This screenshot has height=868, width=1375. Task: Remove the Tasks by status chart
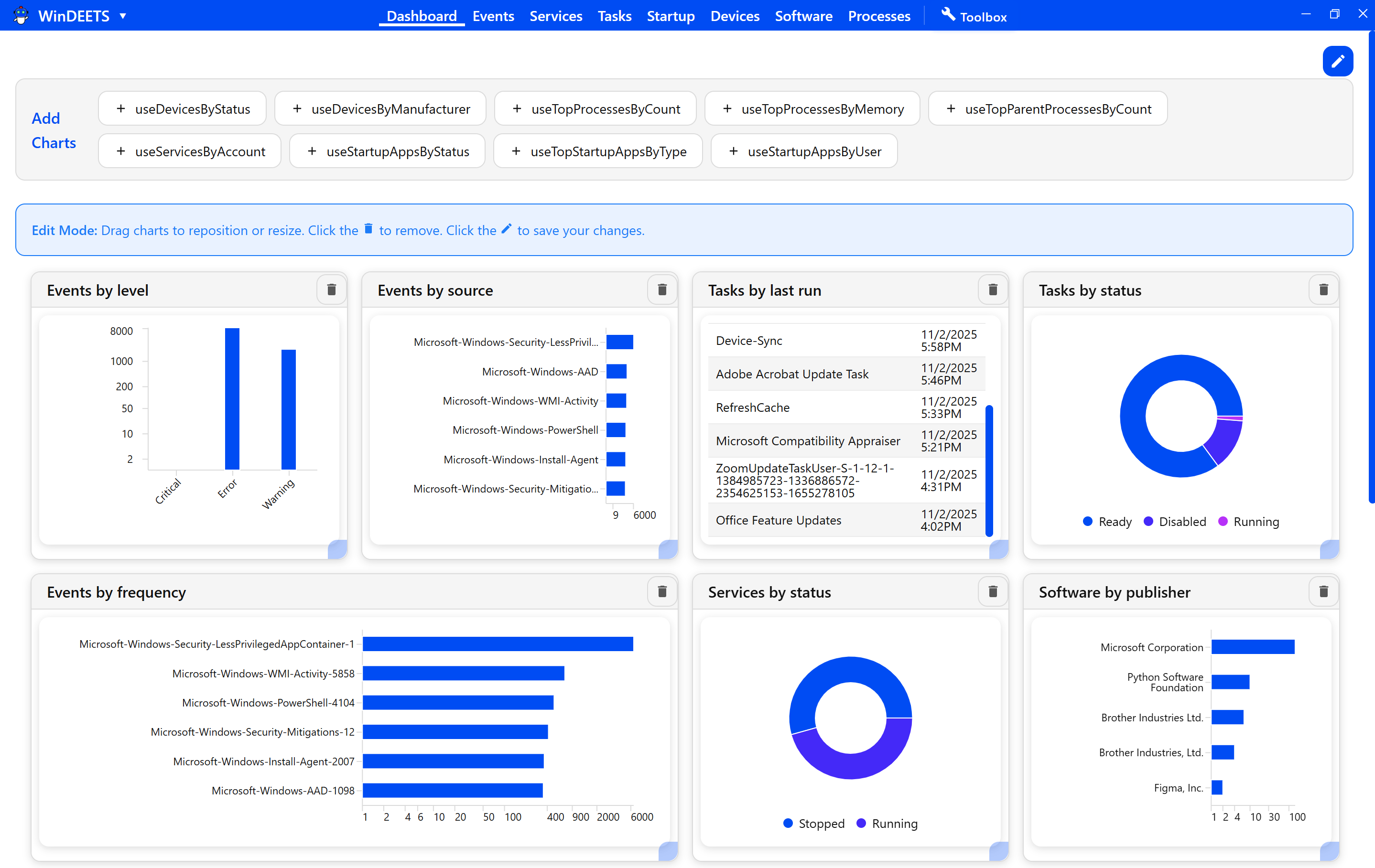(1323, 289)
